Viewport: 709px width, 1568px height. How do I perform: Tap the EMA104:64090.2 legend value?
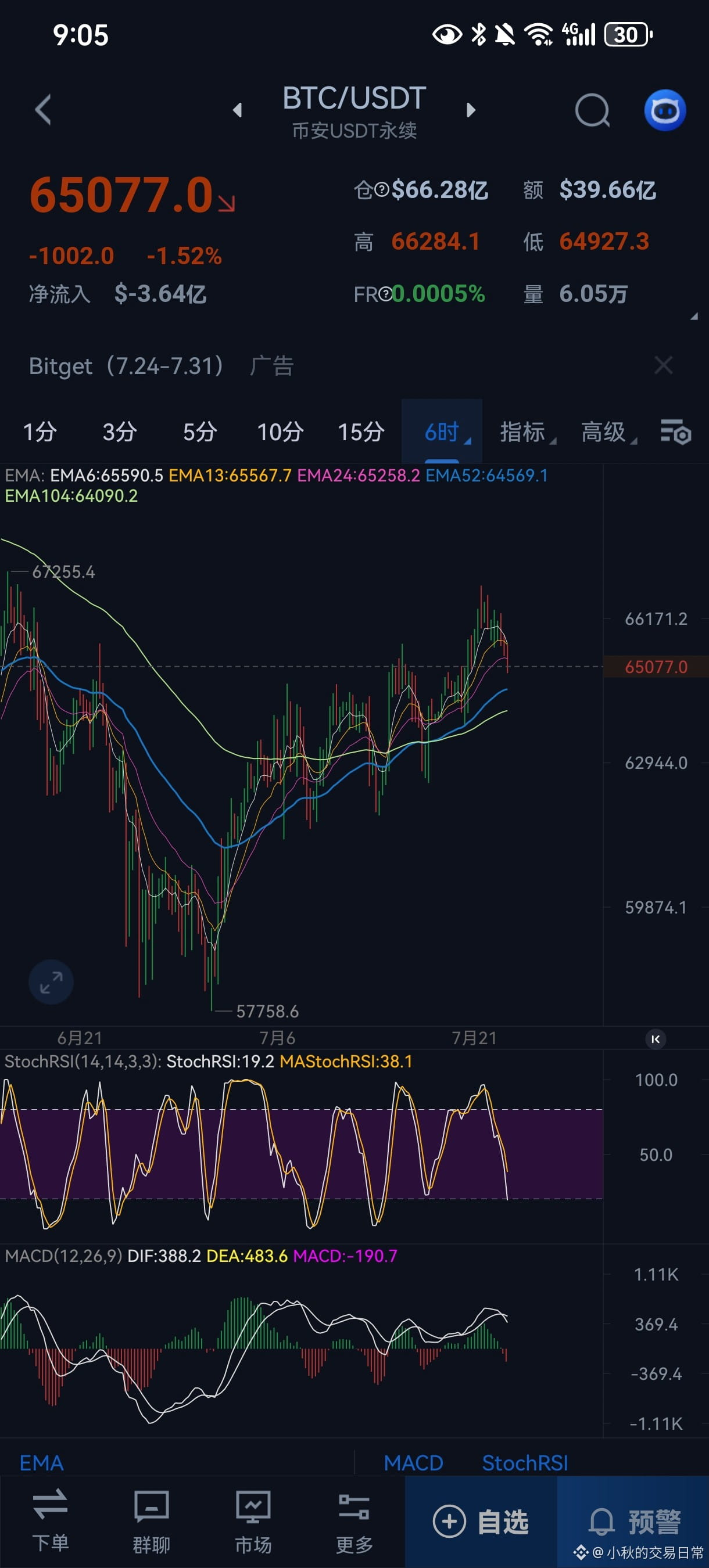(71, 496)
